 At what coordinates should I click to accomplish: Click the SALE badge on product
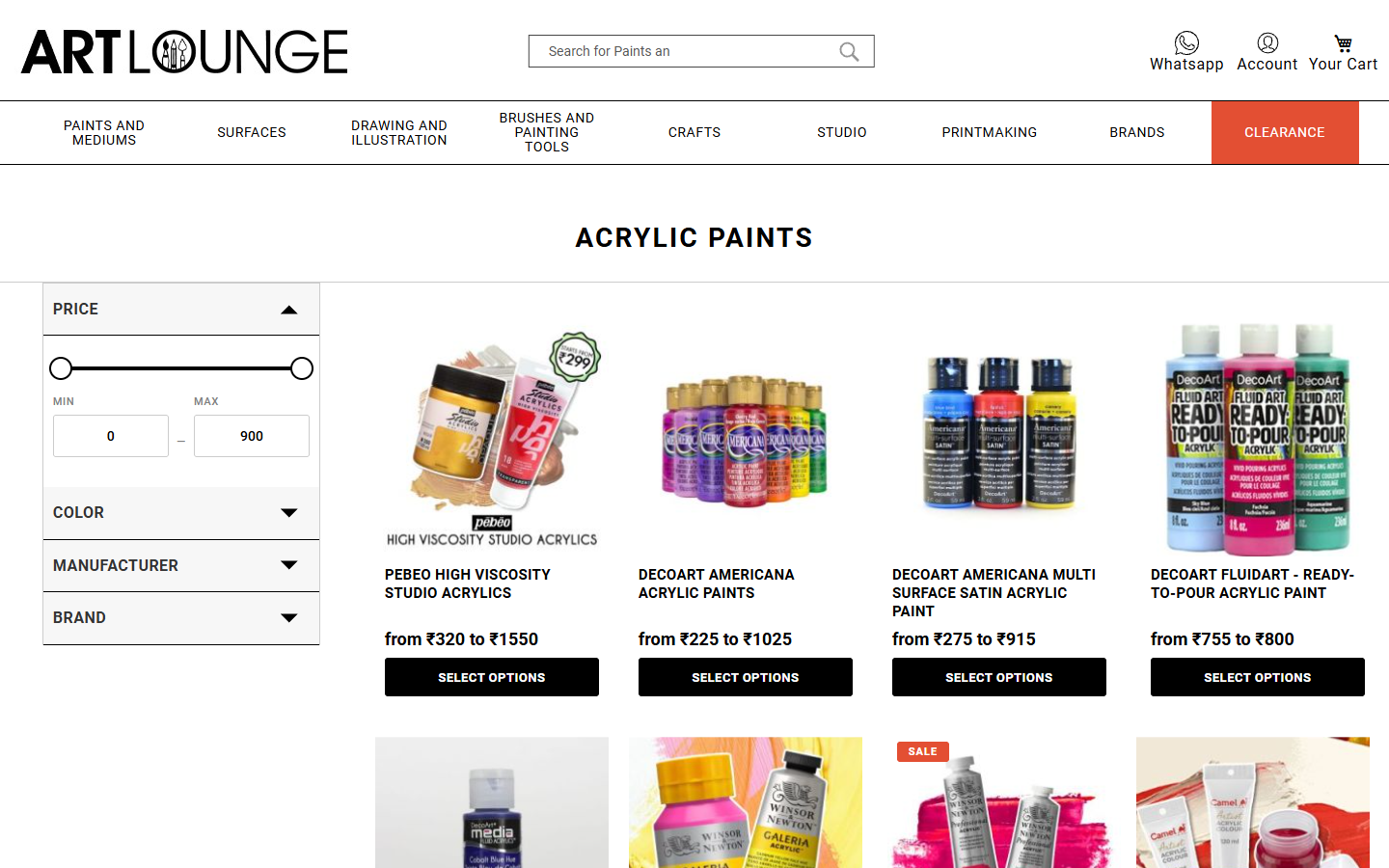click(x=922, y=751)
